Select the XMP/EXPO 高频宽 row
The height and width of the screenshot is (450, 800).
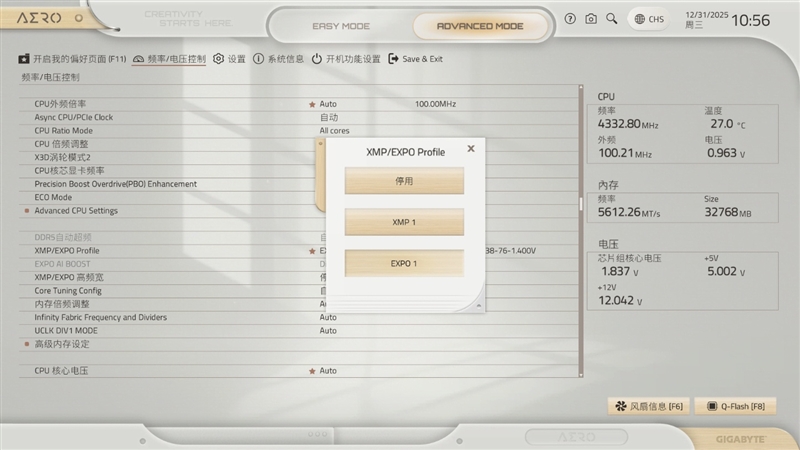pos(69,278)
